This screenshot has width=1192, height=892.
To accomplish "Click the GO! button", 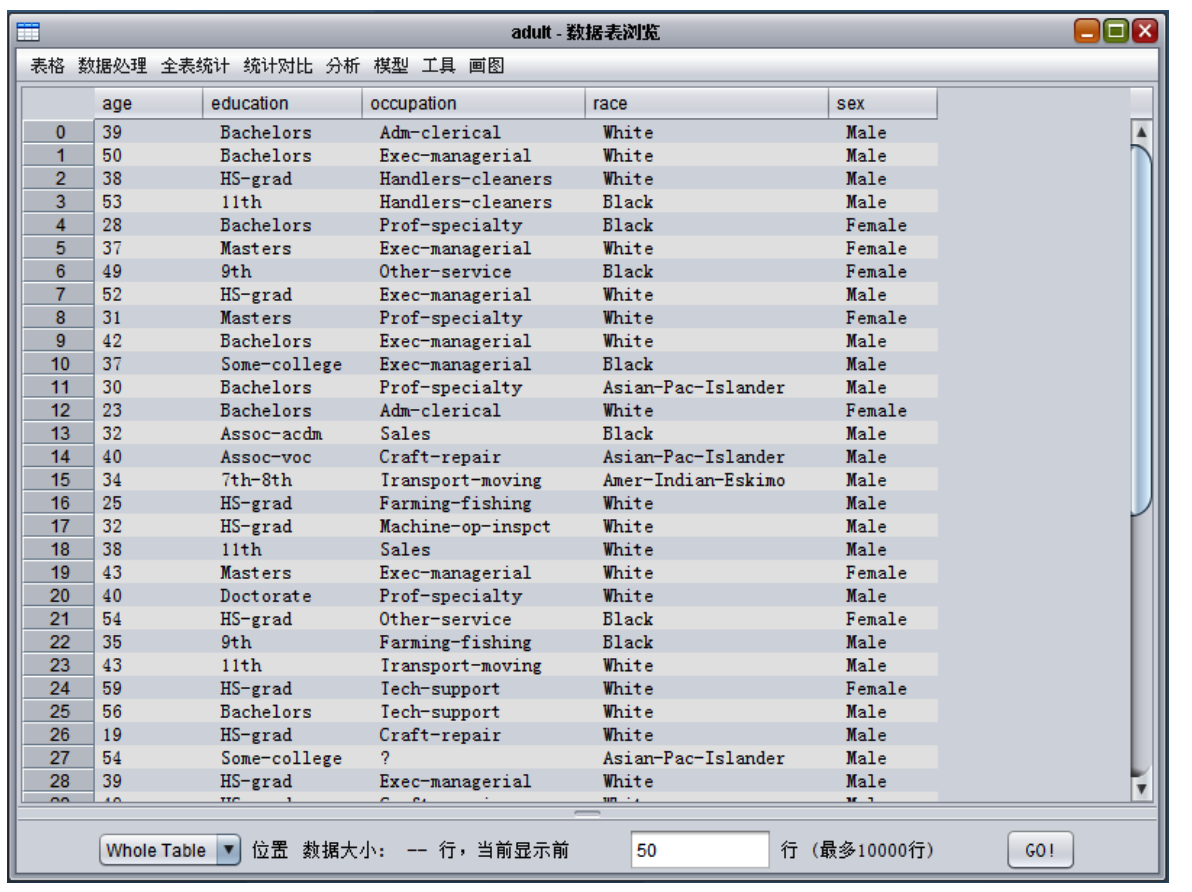I will (x=1040, y=849).
